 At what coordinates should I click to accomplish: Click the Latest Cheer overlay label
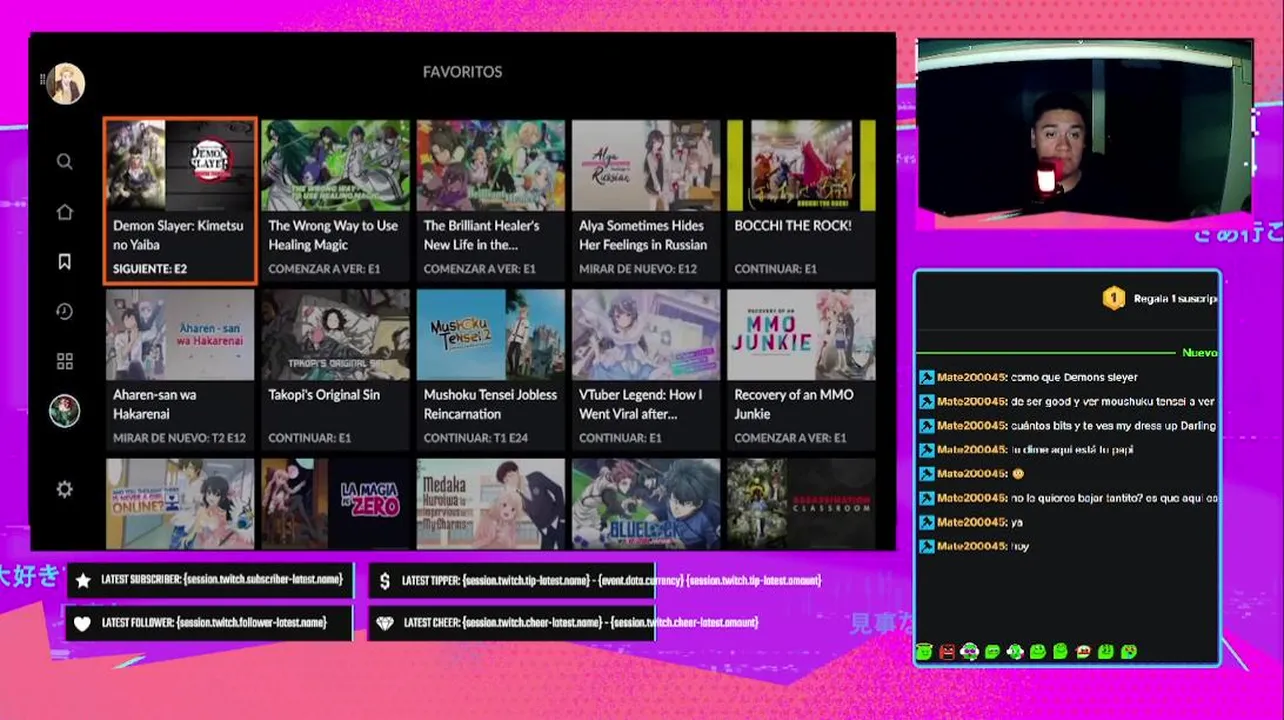[580, 623]
